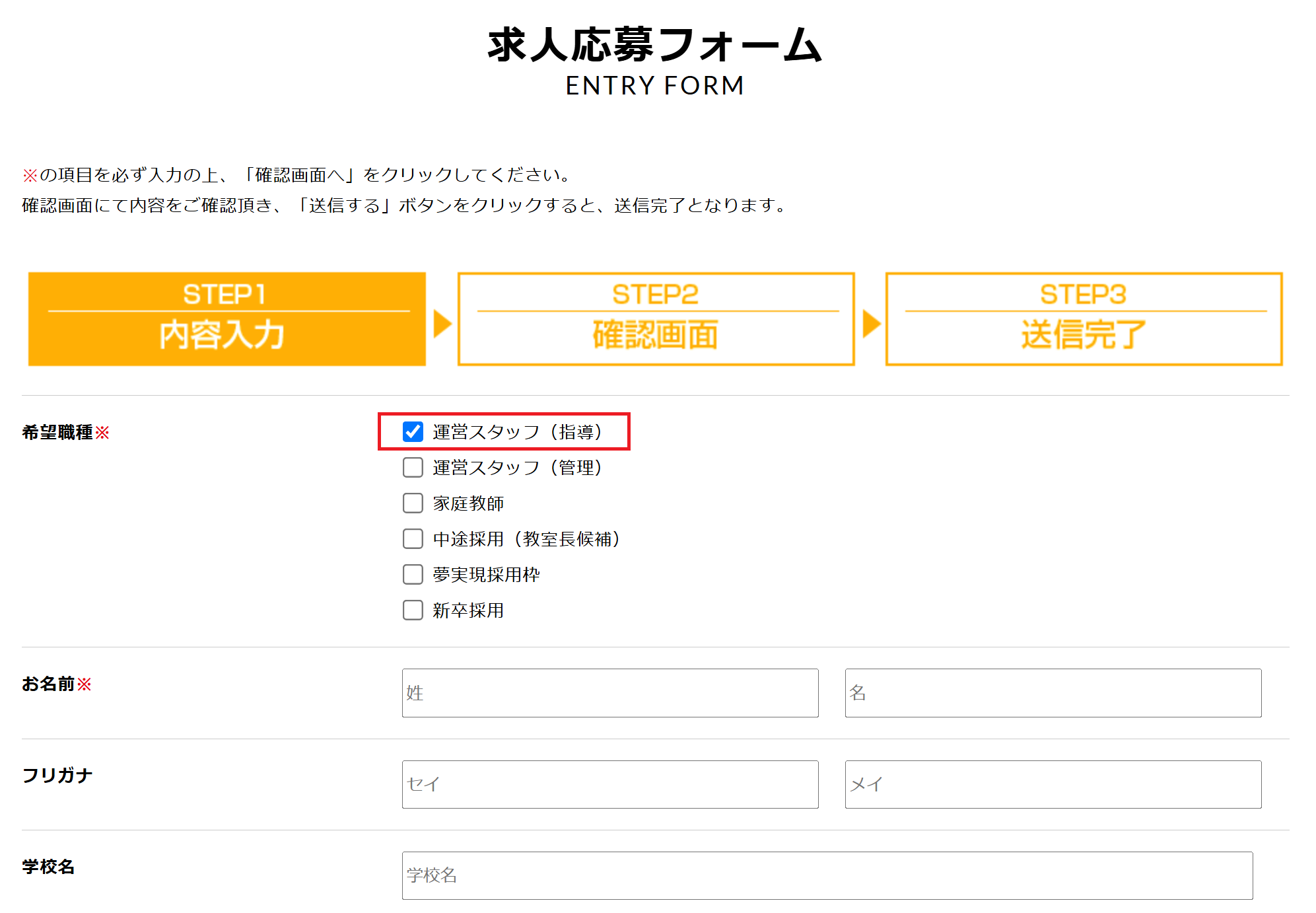Image resolution: width=1316 pixels, height=913 pixels.
Task: Click the 求人応募フォーム heading
Action: point(654,45)
